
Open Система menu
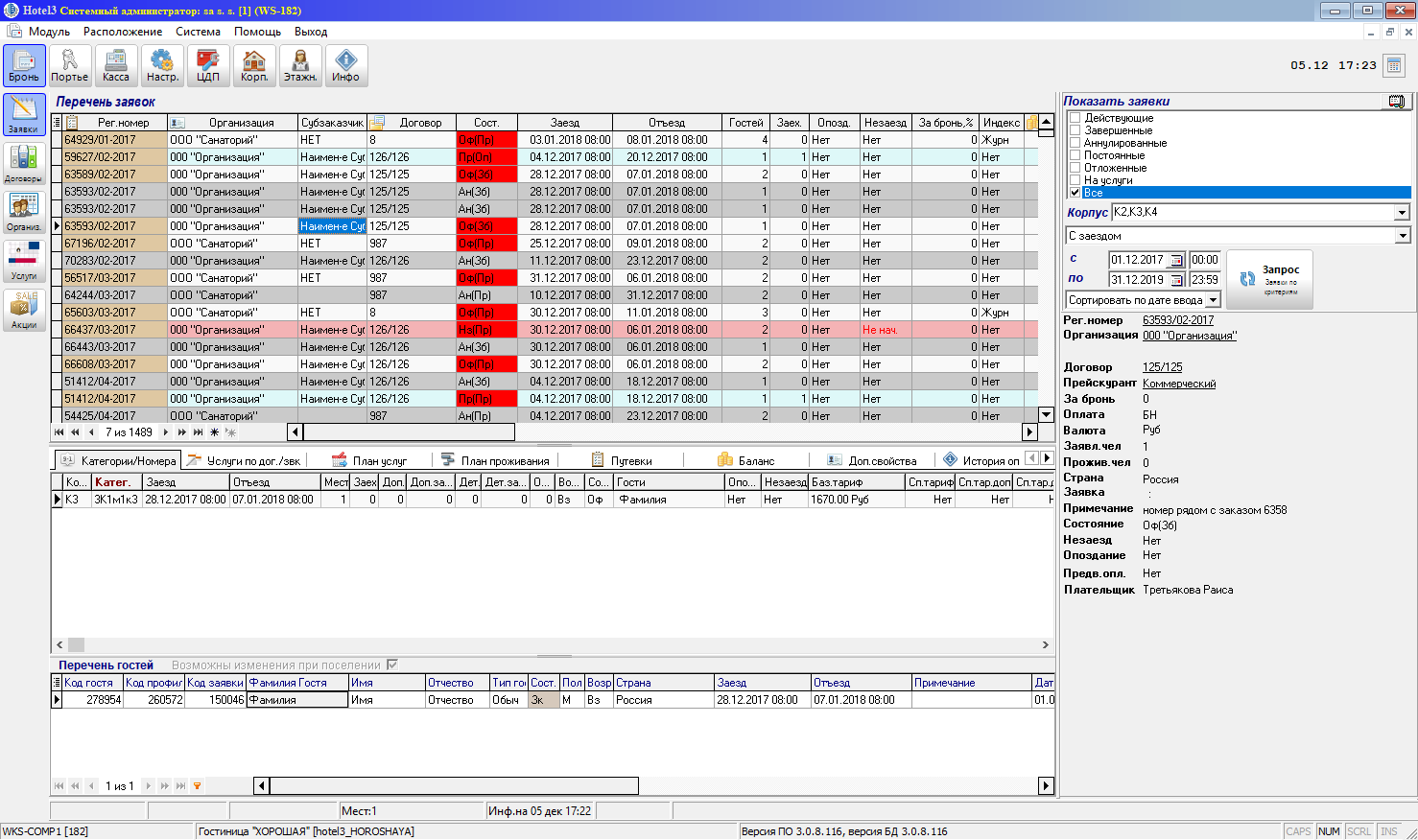pyautogui.click(x=199, y=32)
